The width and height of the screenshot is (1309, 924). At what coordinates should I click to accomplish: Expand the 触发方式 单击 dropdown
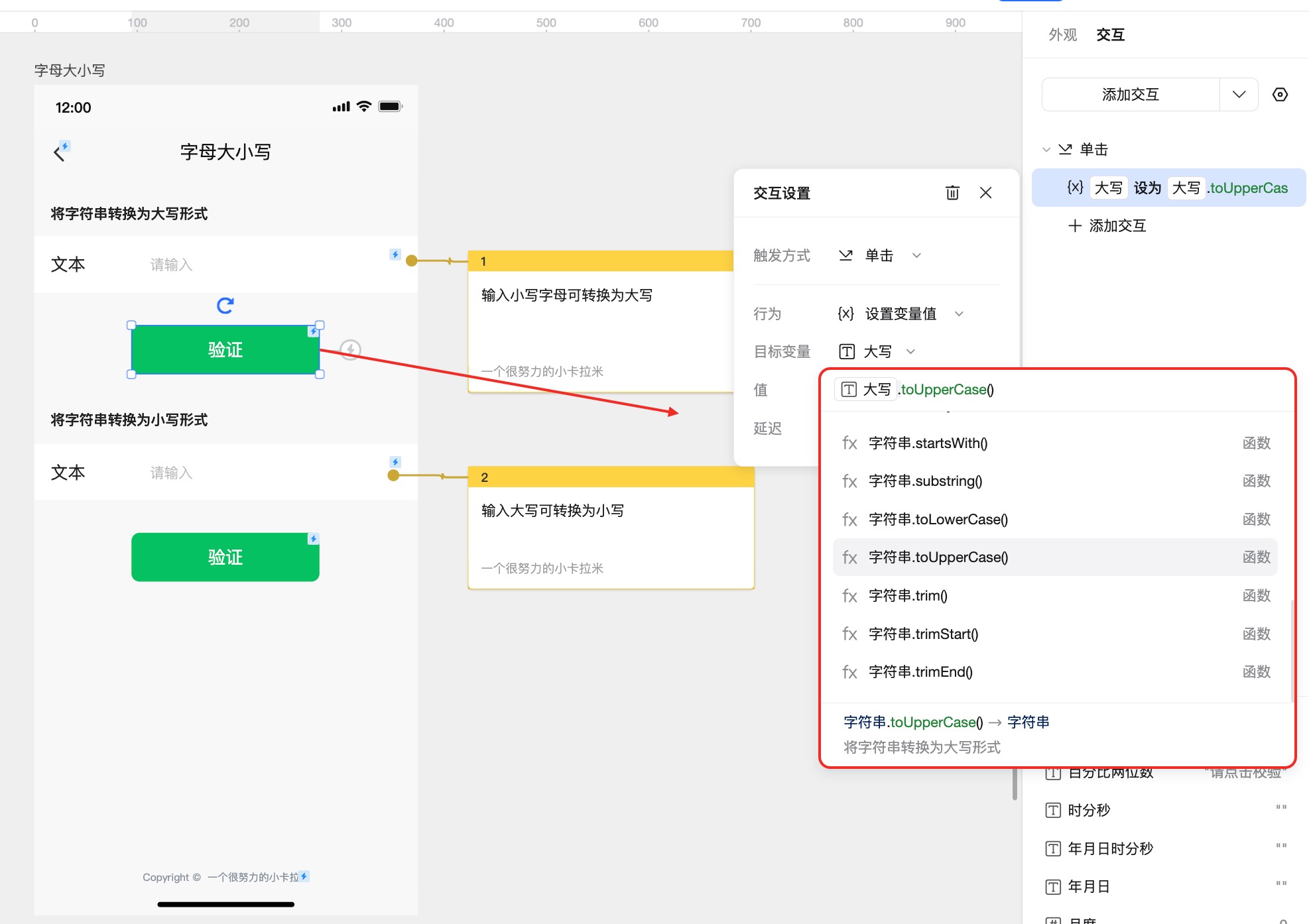click(x=916, y=255)
